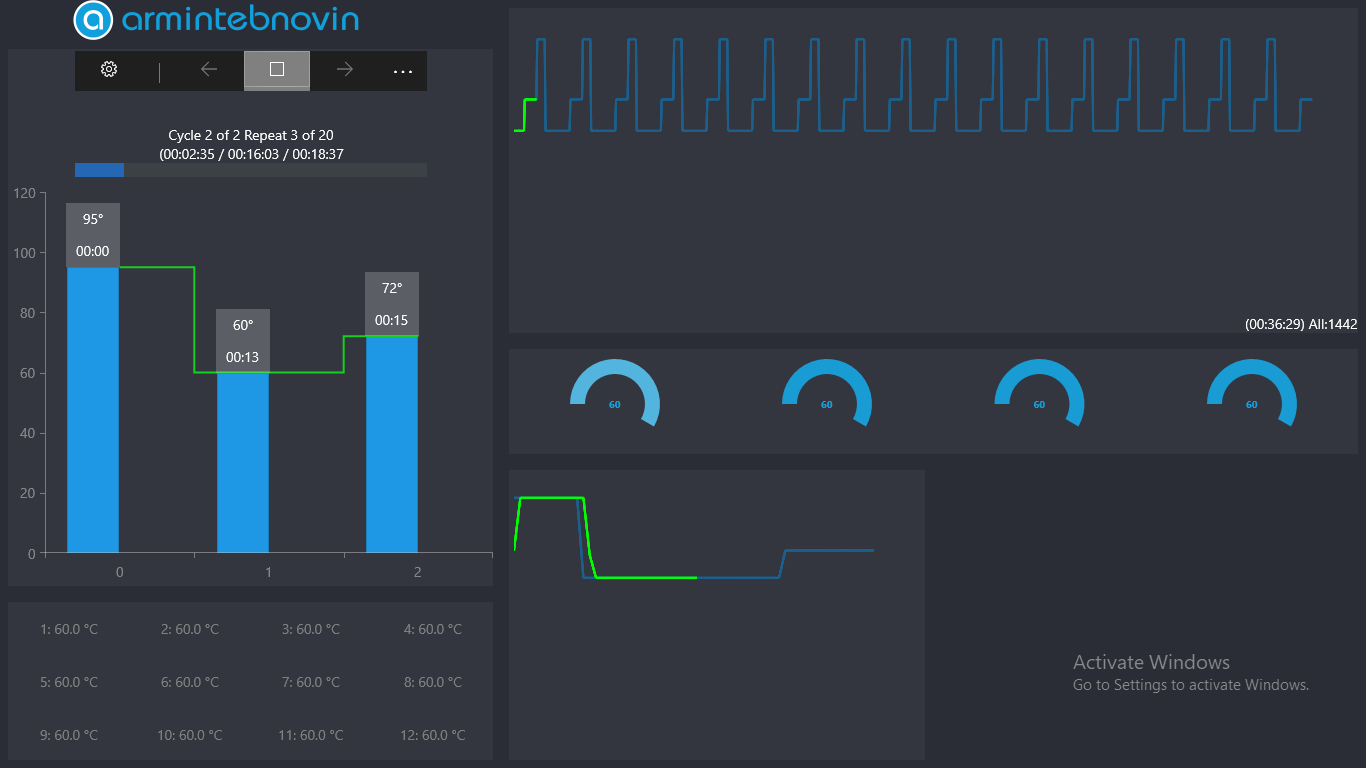The height and width of the screenshot is (768, 1366).
Task: Click sensor 1 temperature reading
Action: (x=69, y=630)
